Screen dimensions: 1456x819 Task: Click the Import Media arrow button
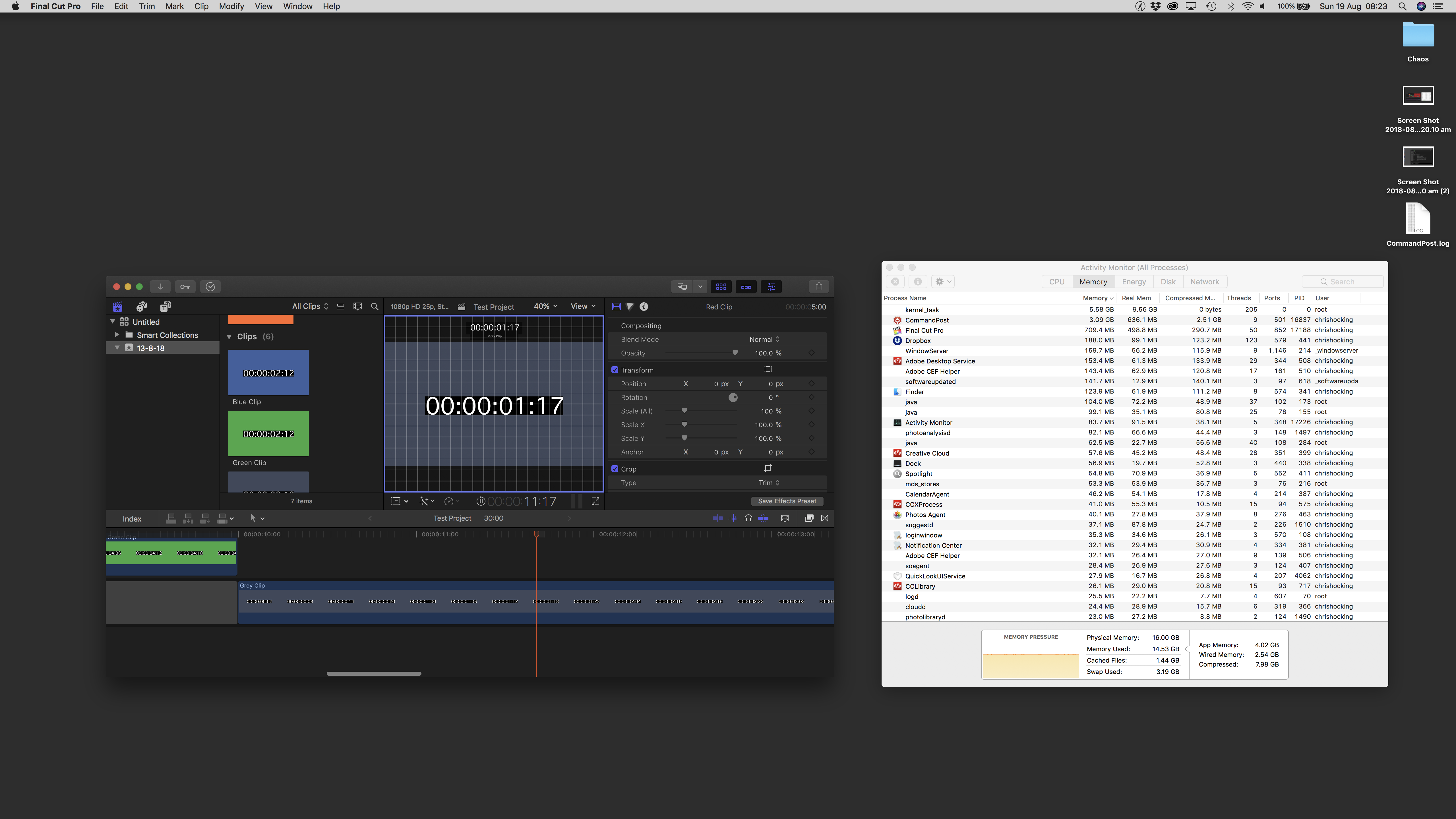point(160,287)
